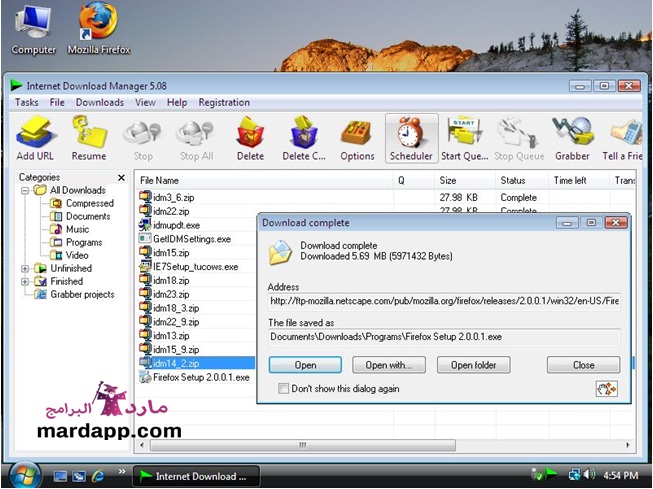Click the drag-target icon in Download complete dialog
This screenshot has width=653, height=489.
[606, 389]
